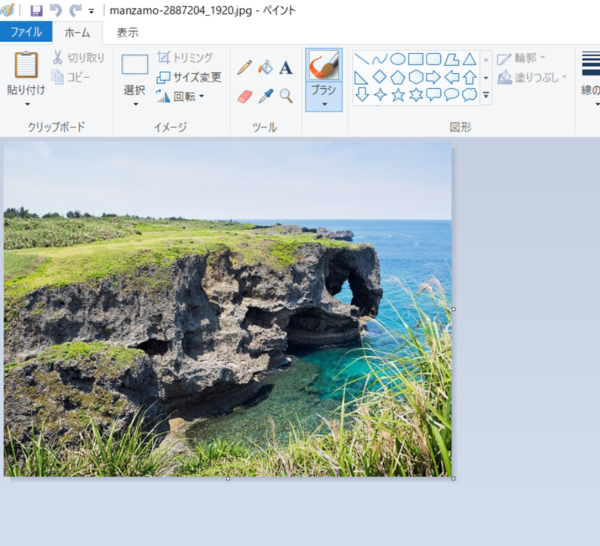Select the Oval shape
The height and width of the screenshot is (546, 600).
click(398, 59)
